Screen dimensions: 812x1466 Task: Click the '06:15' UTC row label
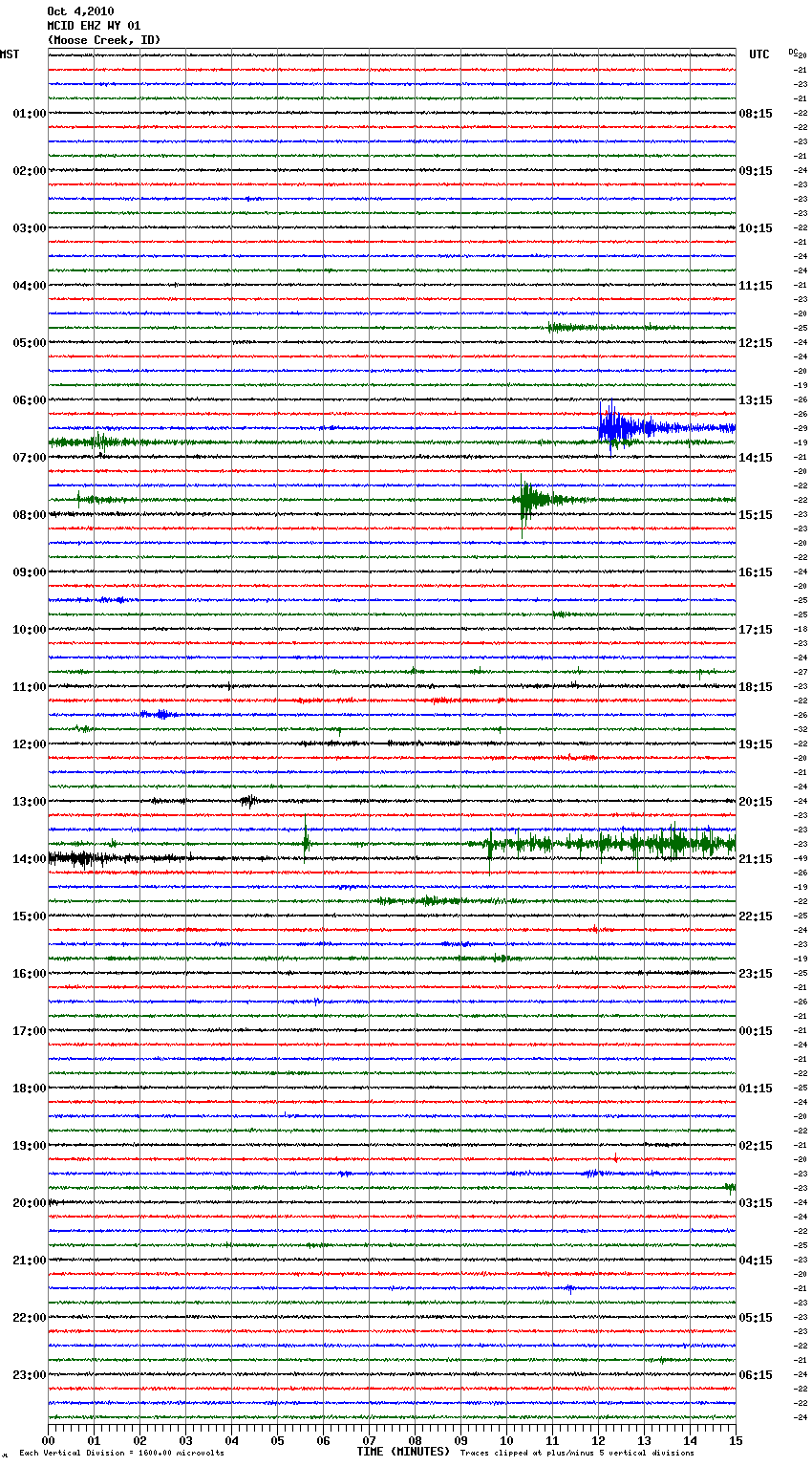[x=756, y=1375]
